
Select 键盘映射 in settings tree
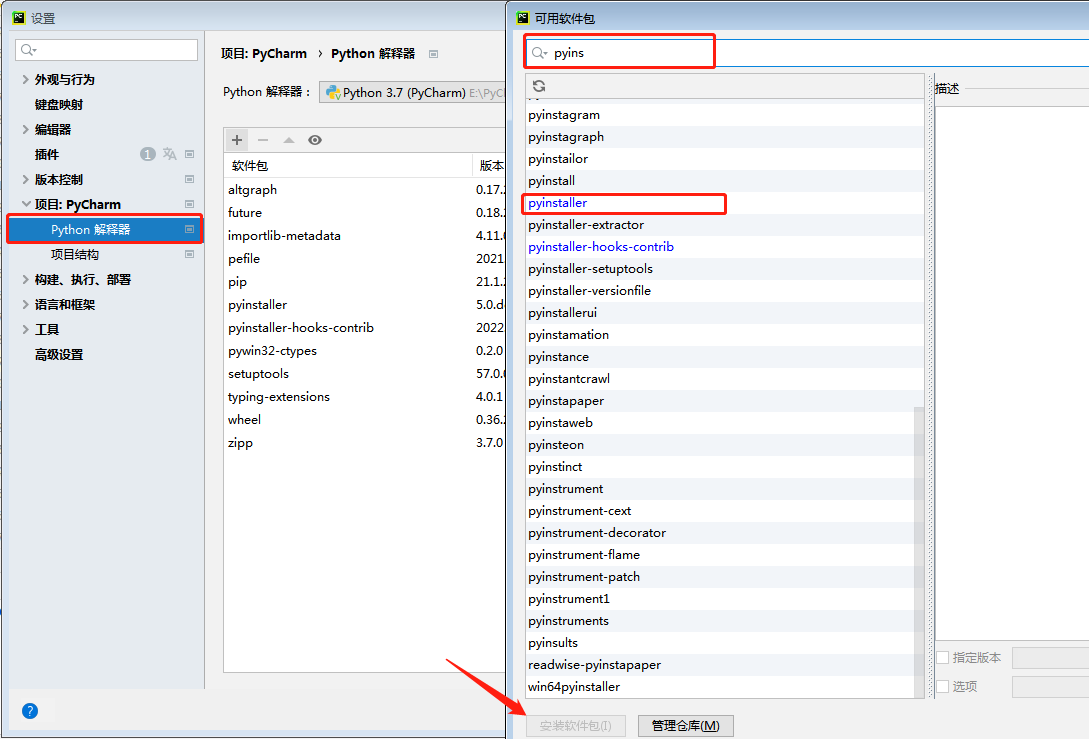point(59,104)
